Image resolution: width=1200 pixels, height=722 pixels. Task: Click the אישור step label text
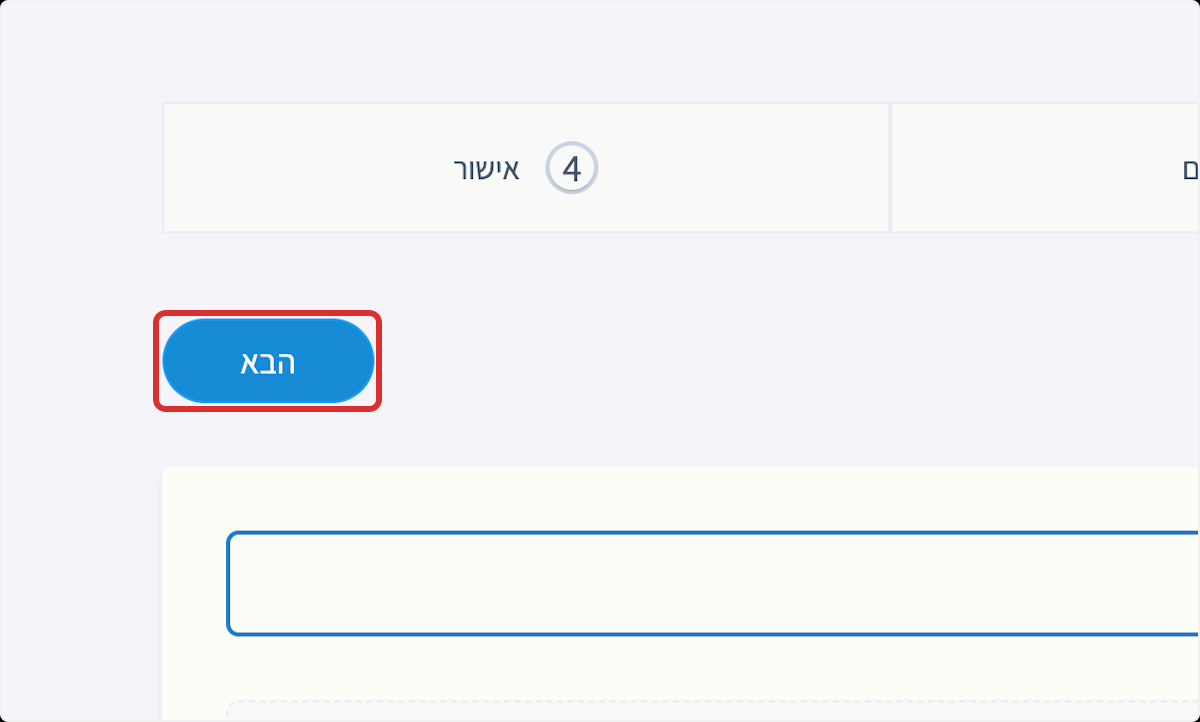click(x=486, y=169)
